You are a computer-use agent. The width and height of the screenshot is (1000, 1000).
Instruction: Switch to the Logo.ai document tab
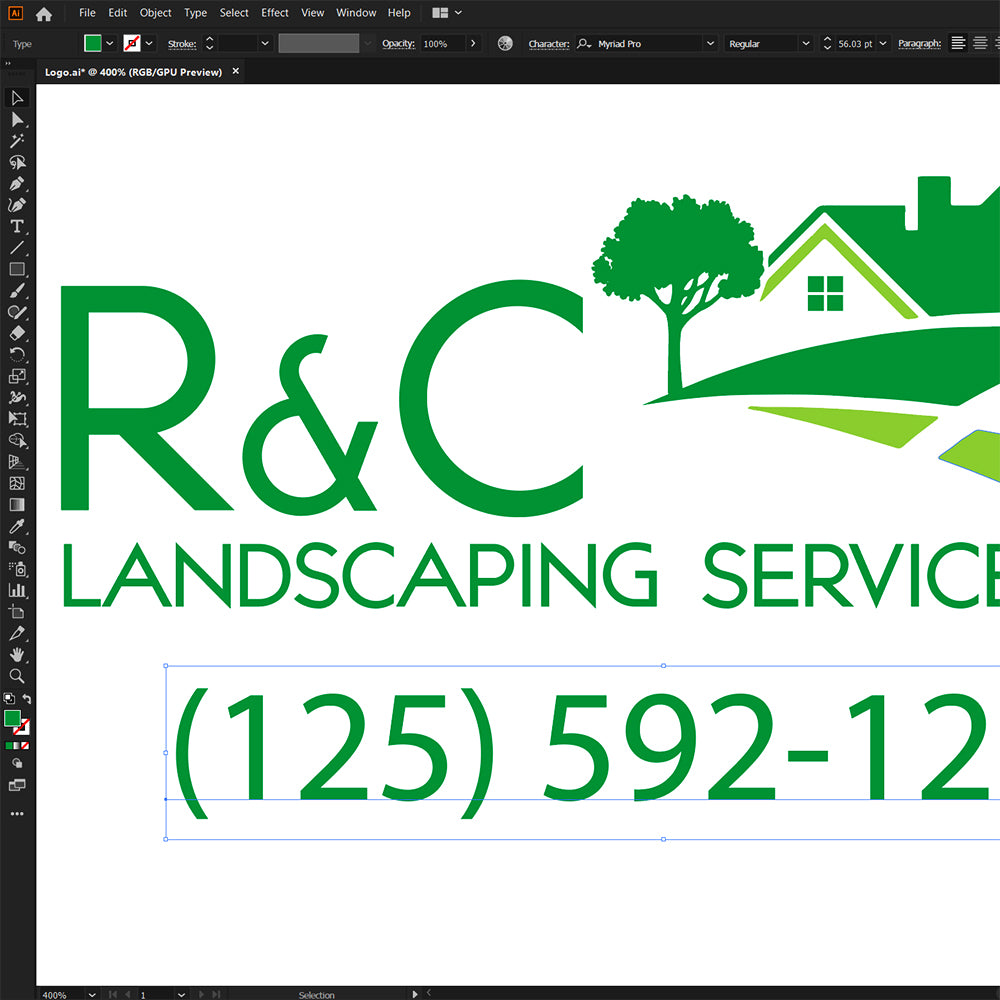(133, 72)
